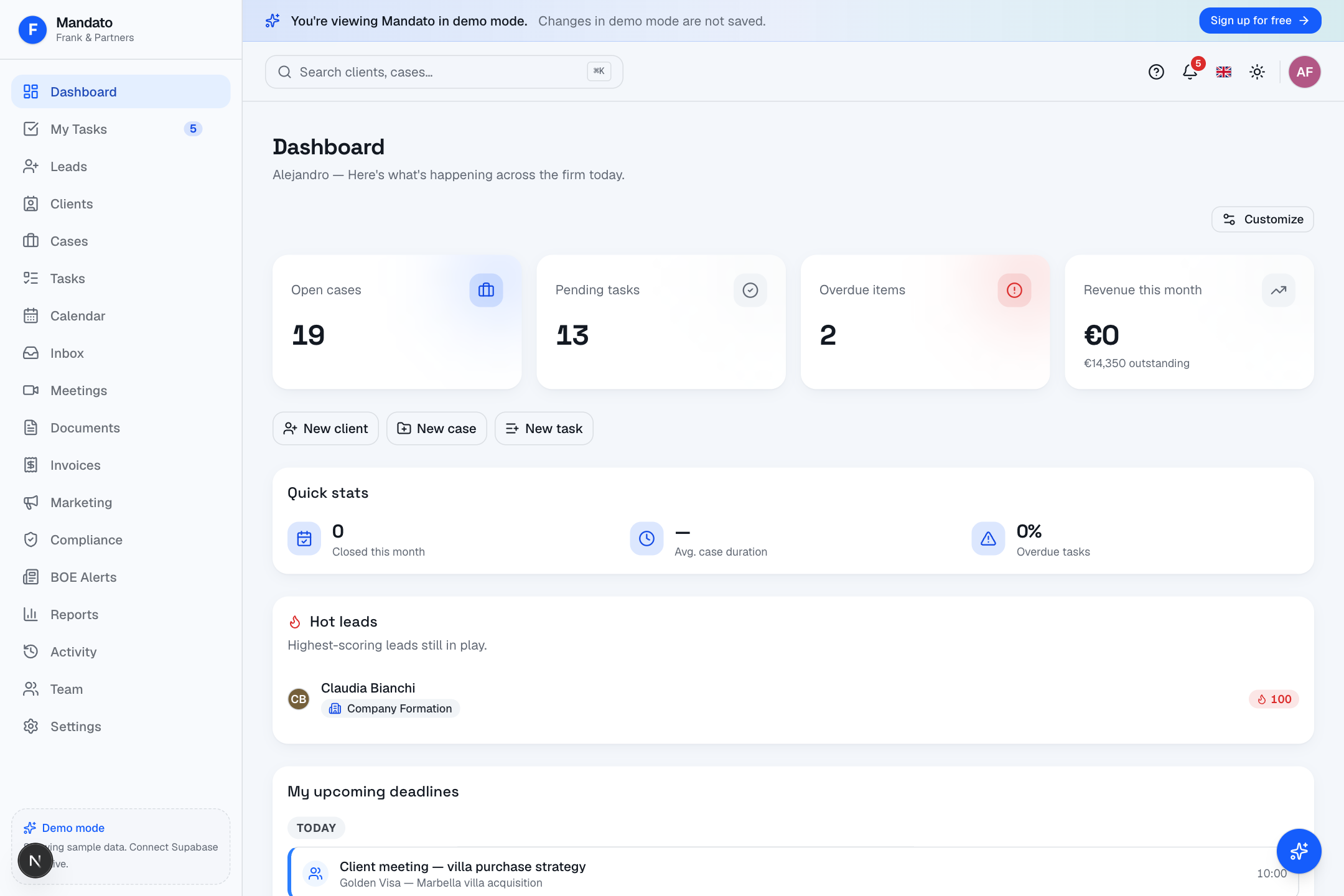Click the My Tasks count badge 5

[x=193, y=129]
